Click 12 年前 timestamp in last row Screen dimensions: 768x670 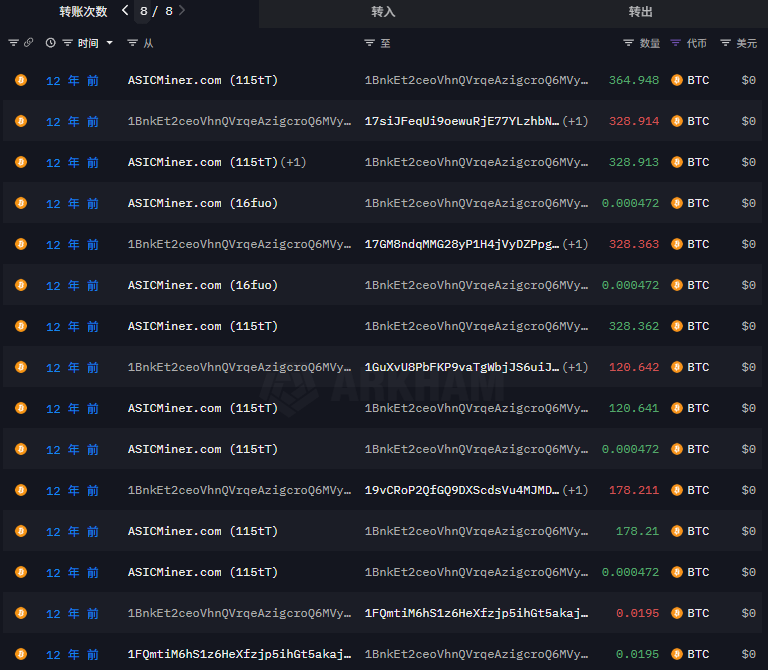[72, 654]
